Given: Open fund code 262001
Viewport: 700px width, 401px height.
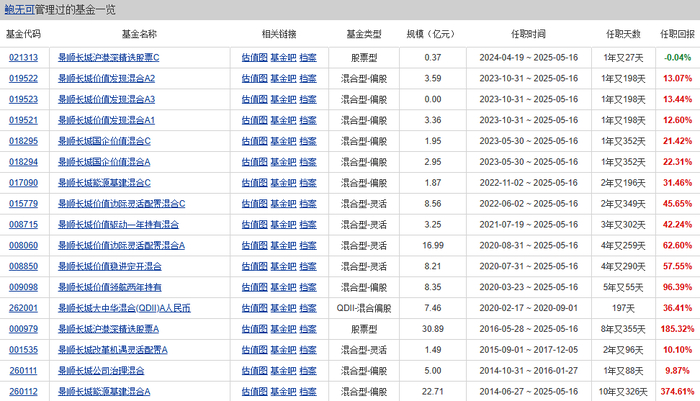Looking at the screenshot, I should coord(24,308).
